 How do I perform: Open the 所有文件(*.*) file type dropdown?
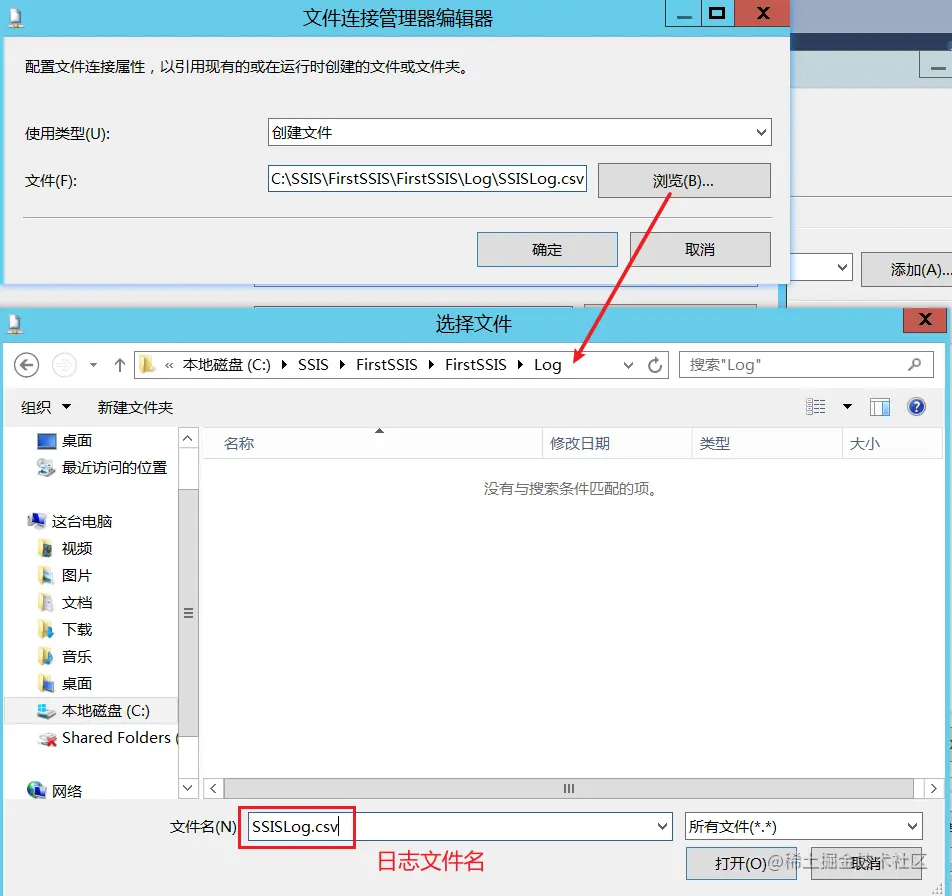click(803, 826)
